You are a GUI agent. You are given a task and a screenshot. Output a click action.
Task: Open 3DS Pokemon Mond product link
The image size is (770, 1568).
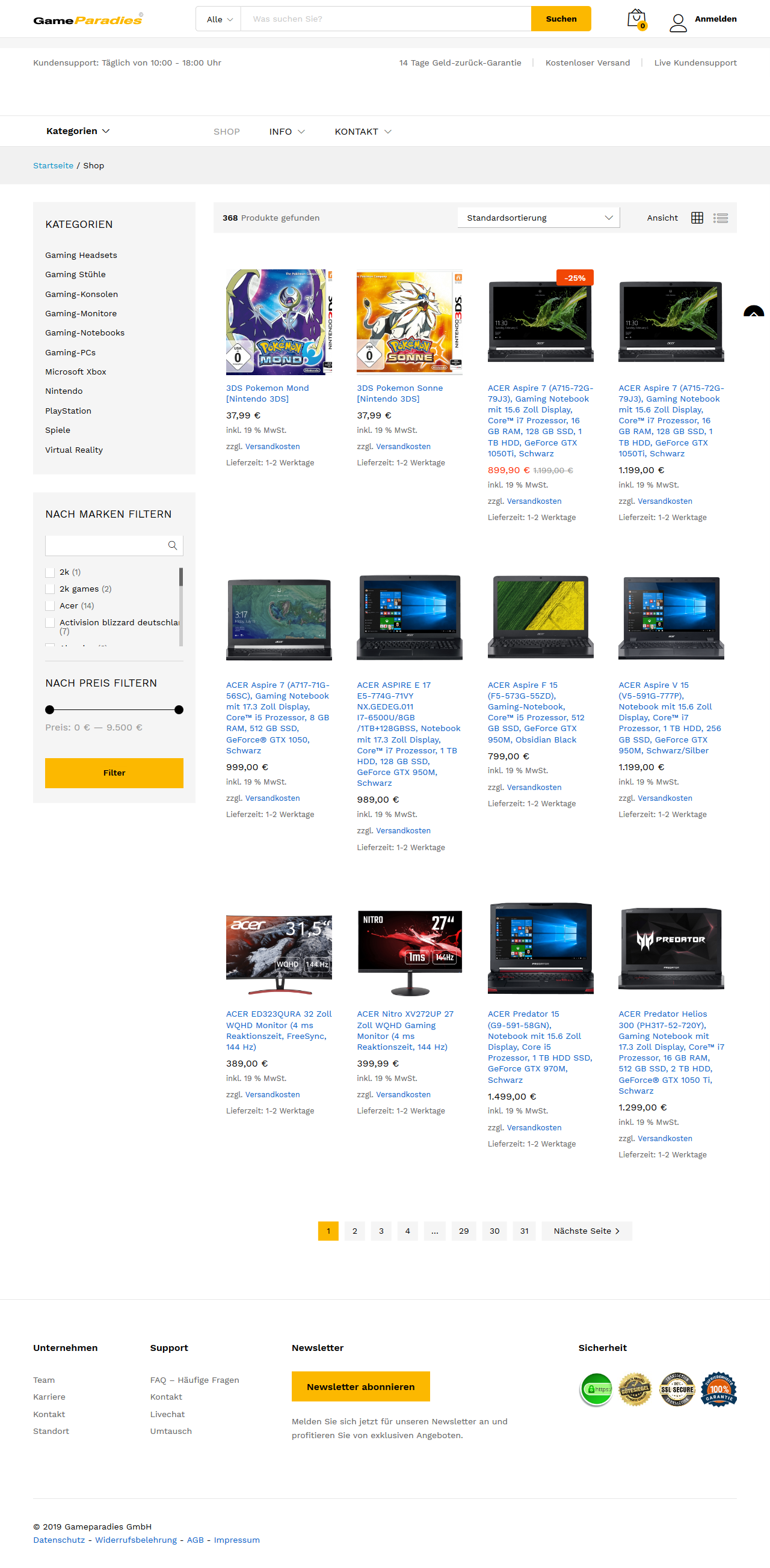tap(268, 393)
